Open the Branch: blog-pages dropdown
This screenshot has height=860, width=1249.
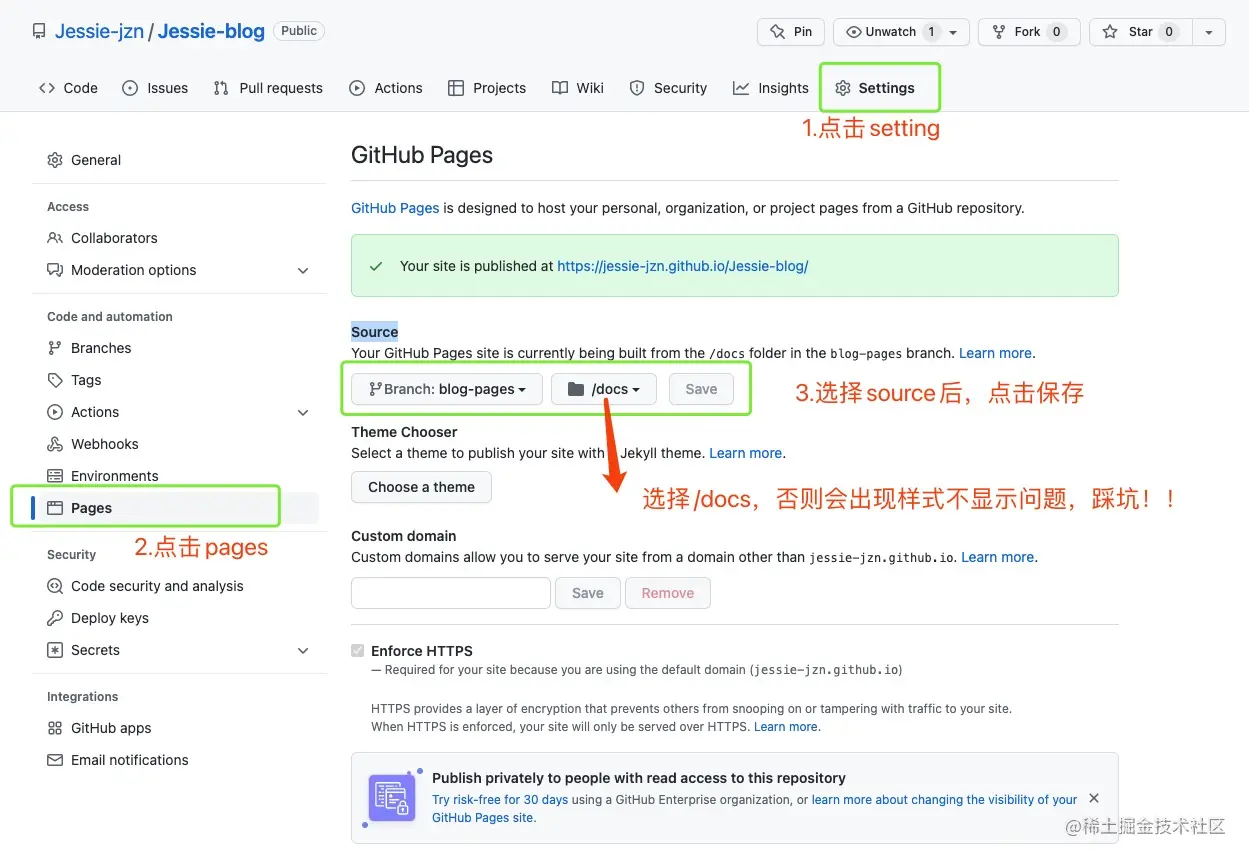click(x=447, y=389)
